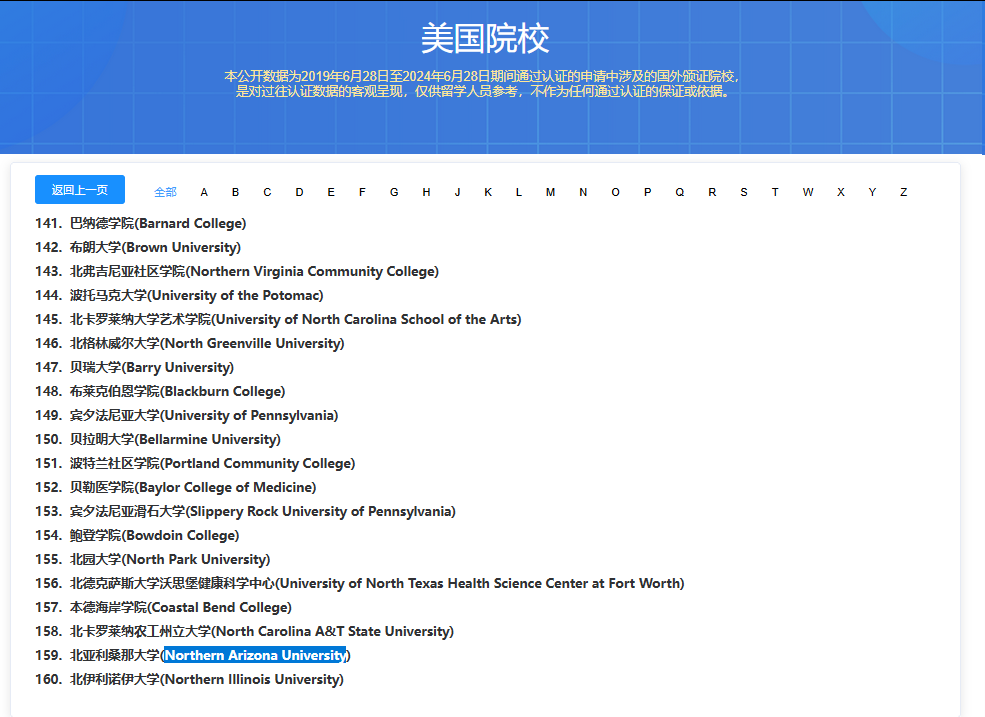This screenshot has height=717, width=985.
Task: Filter schools by letter M
Action: coord(550,192)
